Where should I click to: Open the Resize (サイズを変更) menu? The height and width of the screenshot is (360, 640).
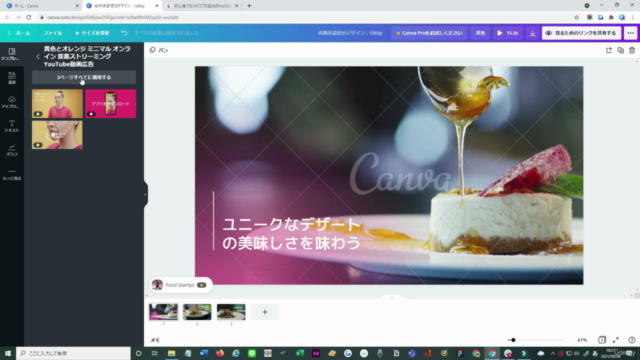pyautogui.click(x=92, y=33)
